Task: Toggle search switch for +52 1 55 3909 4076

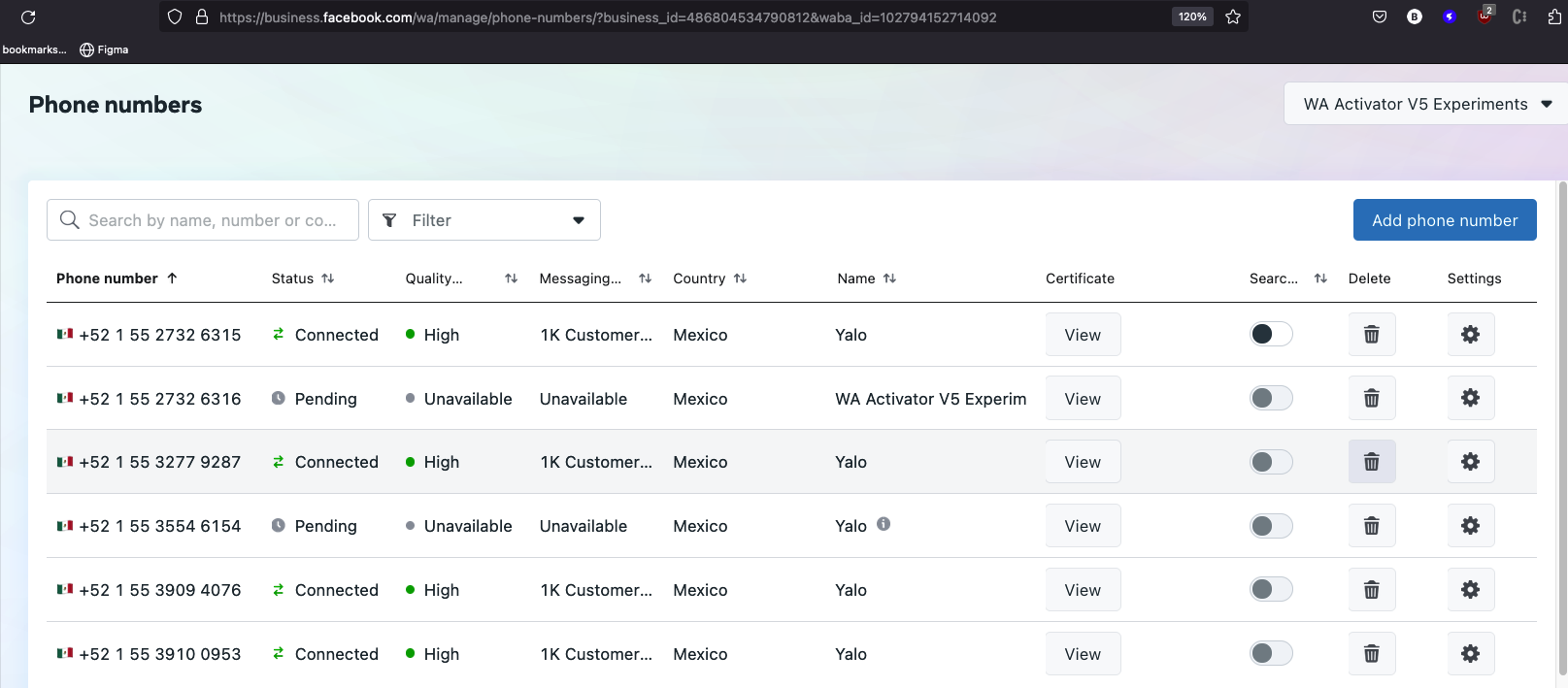Action: [x=1271, y=589]
